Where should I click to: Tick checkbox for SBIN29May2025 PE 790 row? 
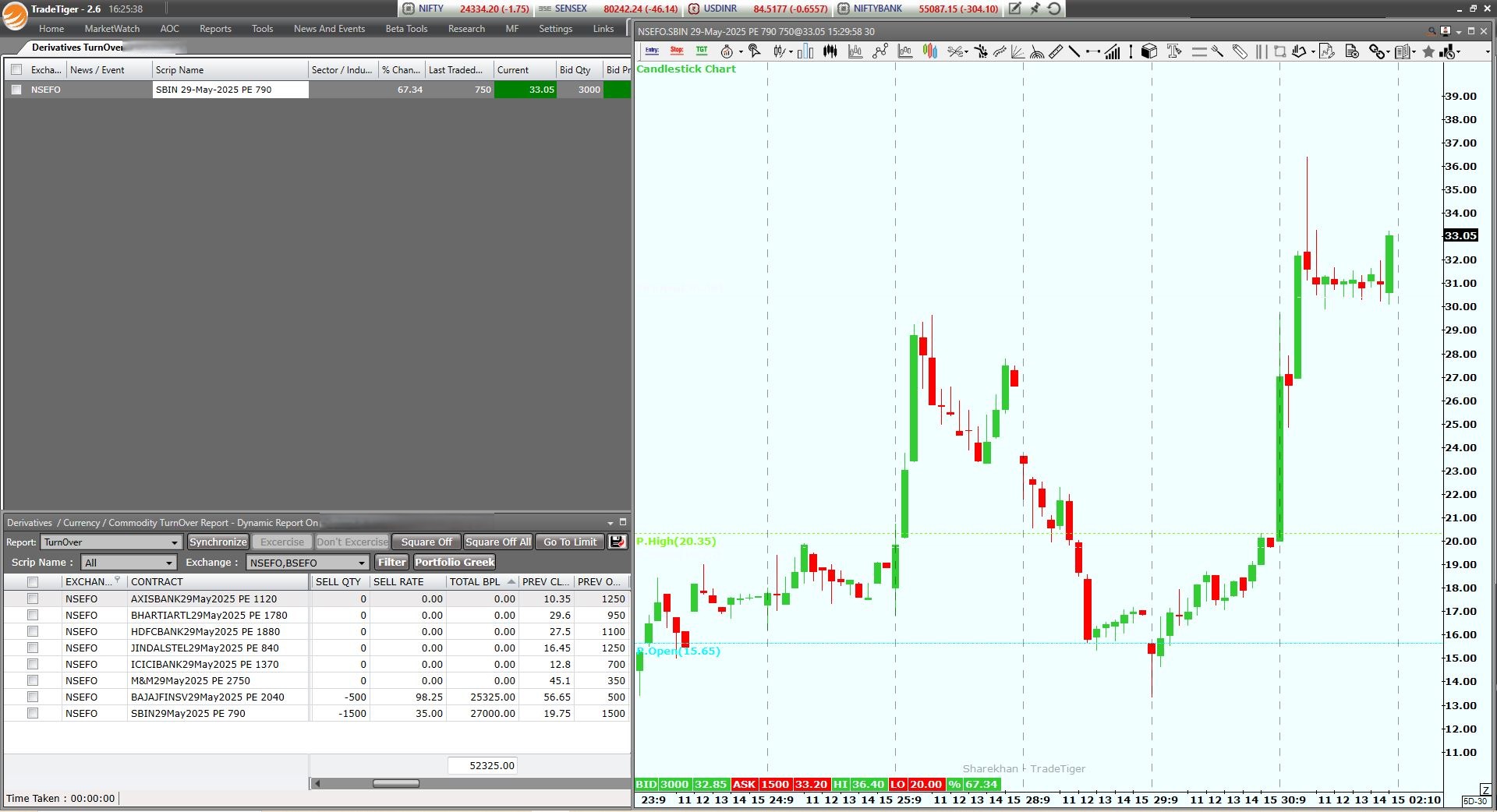[x=33, y=713]
